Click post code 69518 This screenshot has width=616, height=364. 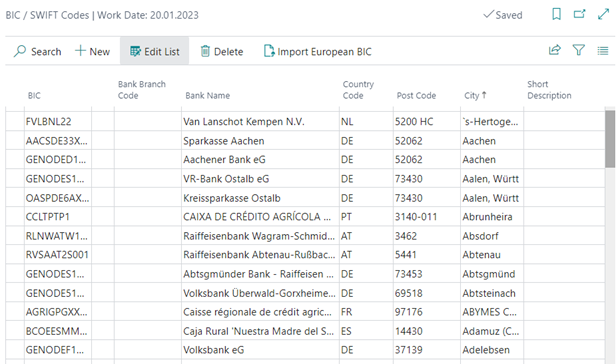pos(427,293)
